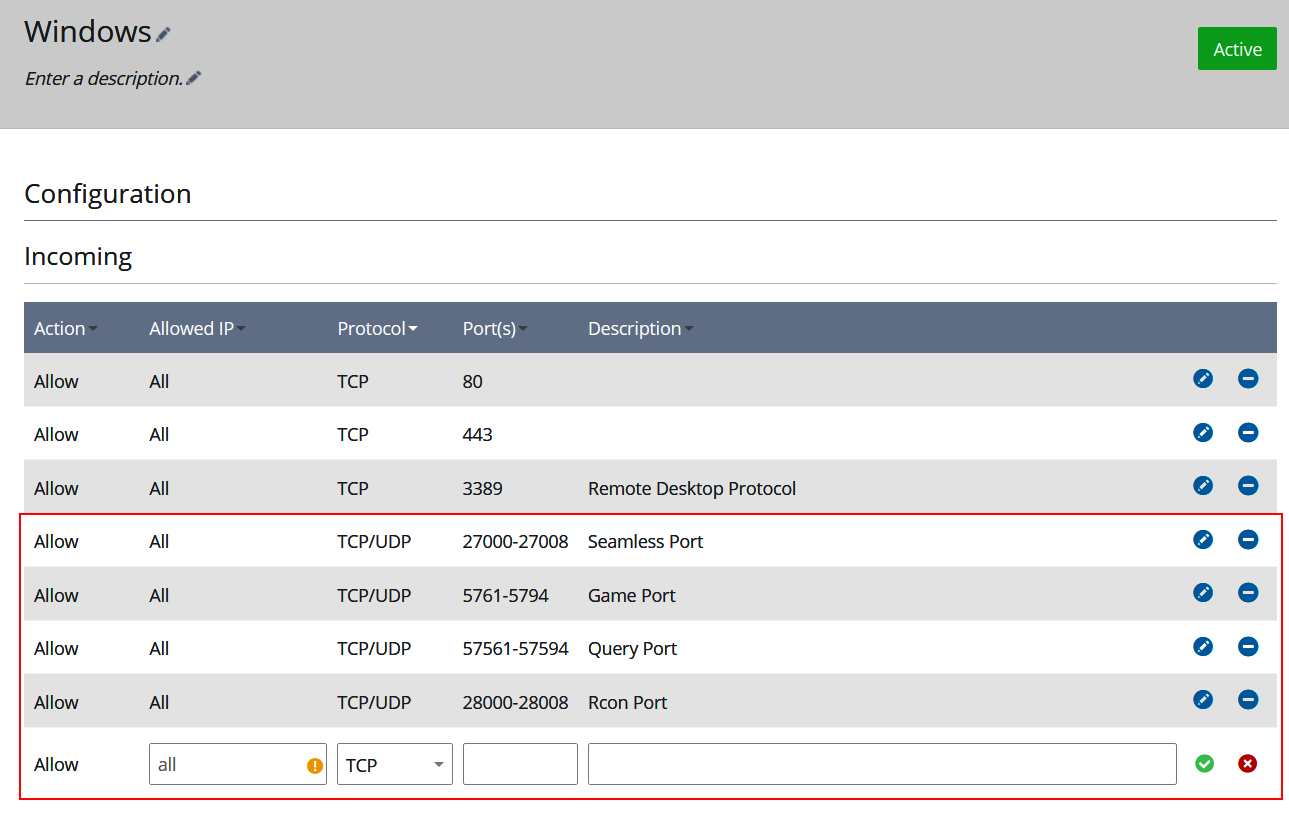Edit the Remote Desktop Protocol rule
This screenshot has height=817, width=1289.
(1202, 486)
